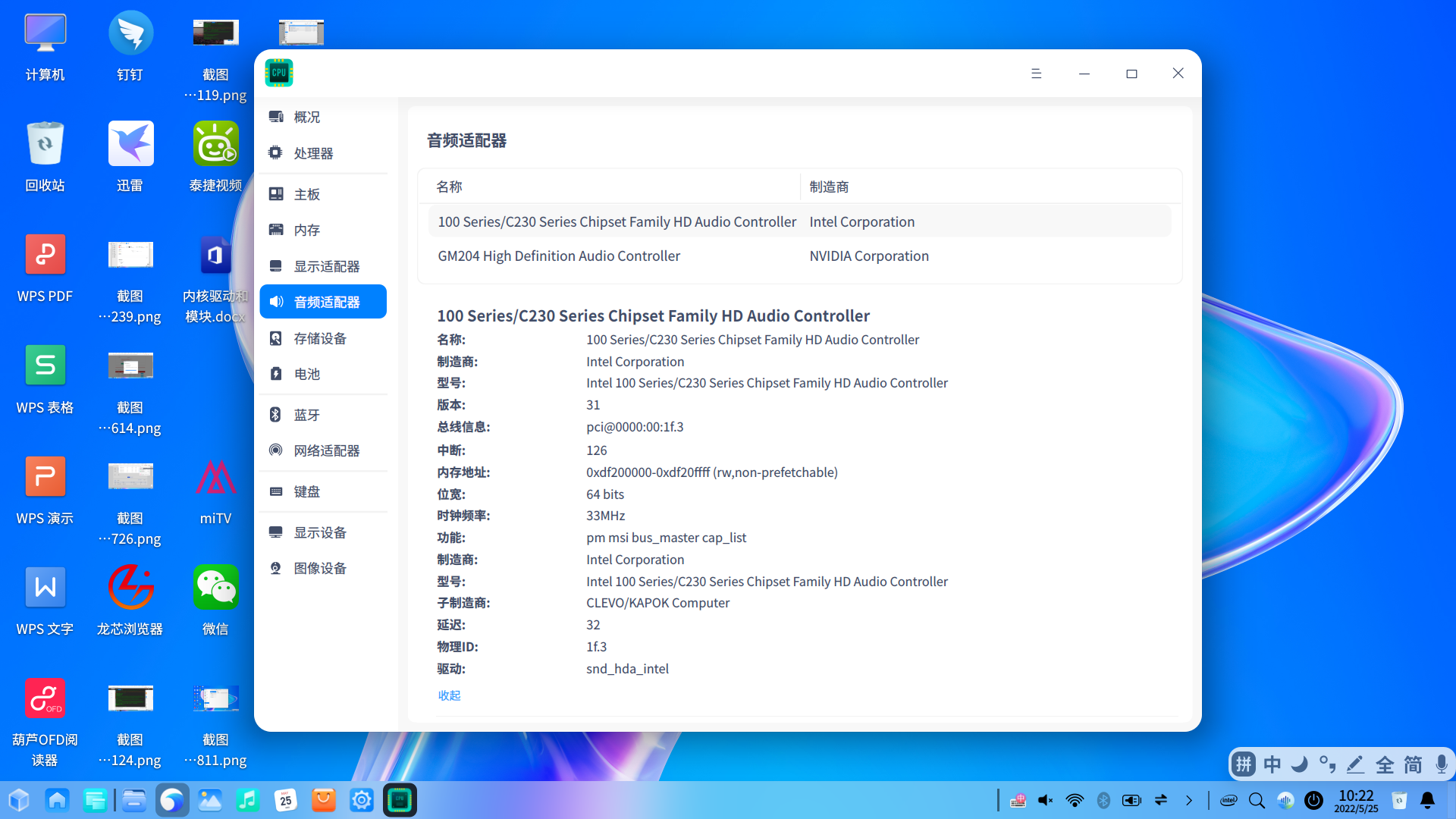Select 处理器 in the sidebar
Image resolution: width=1456 pixels, height=819 pixels.
323,153
